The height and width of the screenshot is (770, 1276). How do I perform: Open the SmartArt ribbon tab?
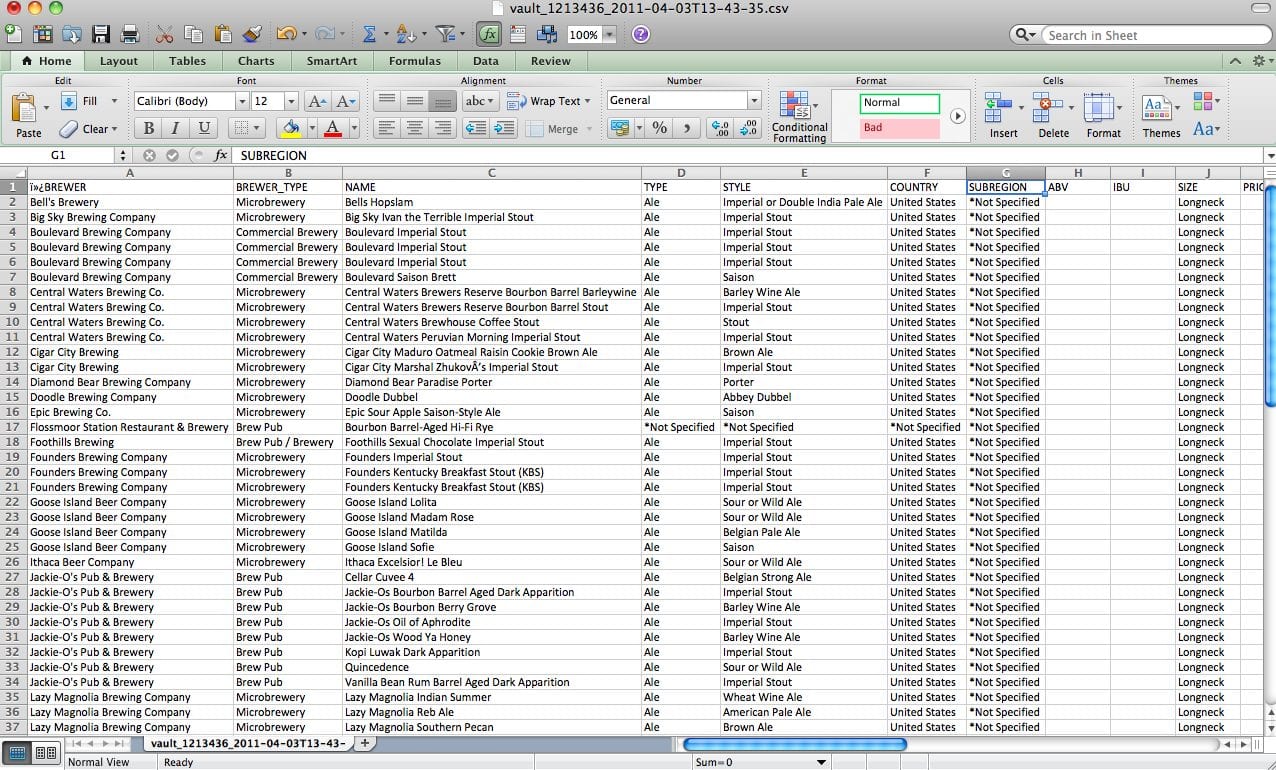click(331, 61)
